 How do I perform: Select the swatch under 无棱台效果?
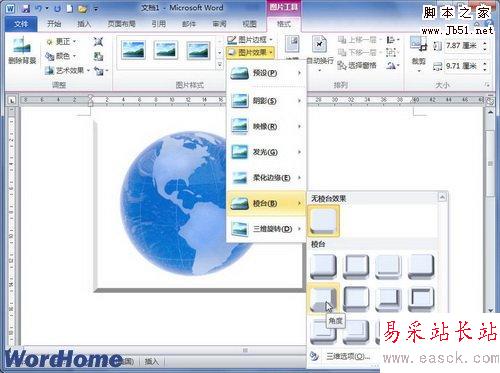323,221
